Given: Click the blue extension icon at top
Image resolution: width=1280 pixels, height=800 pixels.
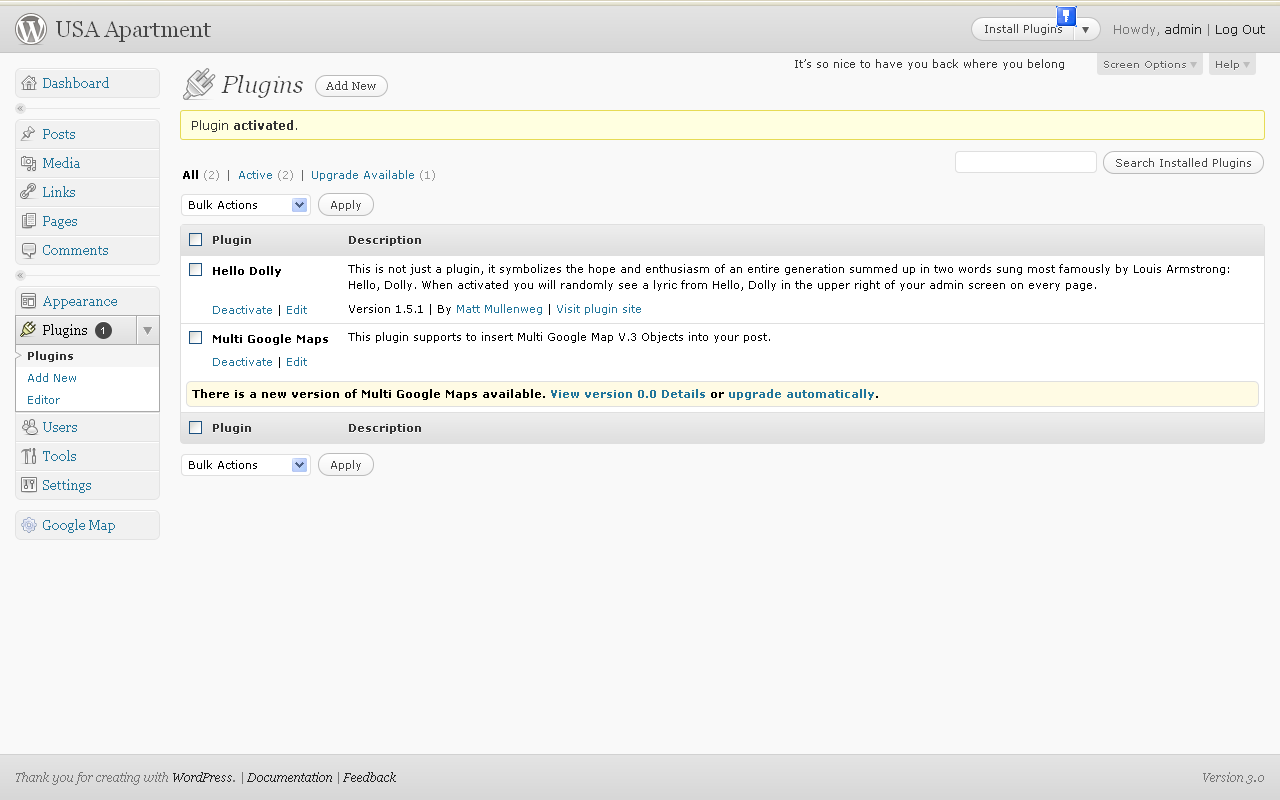Looking at the screenshot, I should (x=1066, y=15).
